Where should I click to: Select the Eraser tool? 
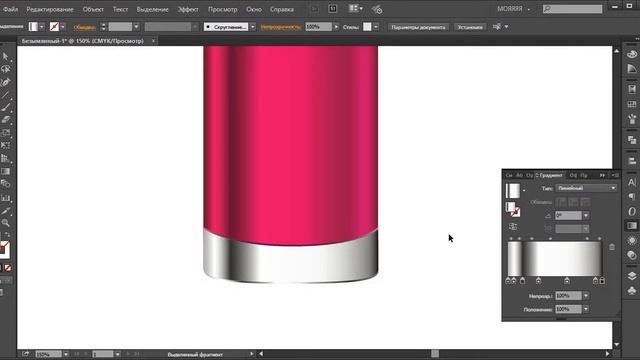point(5,120)
